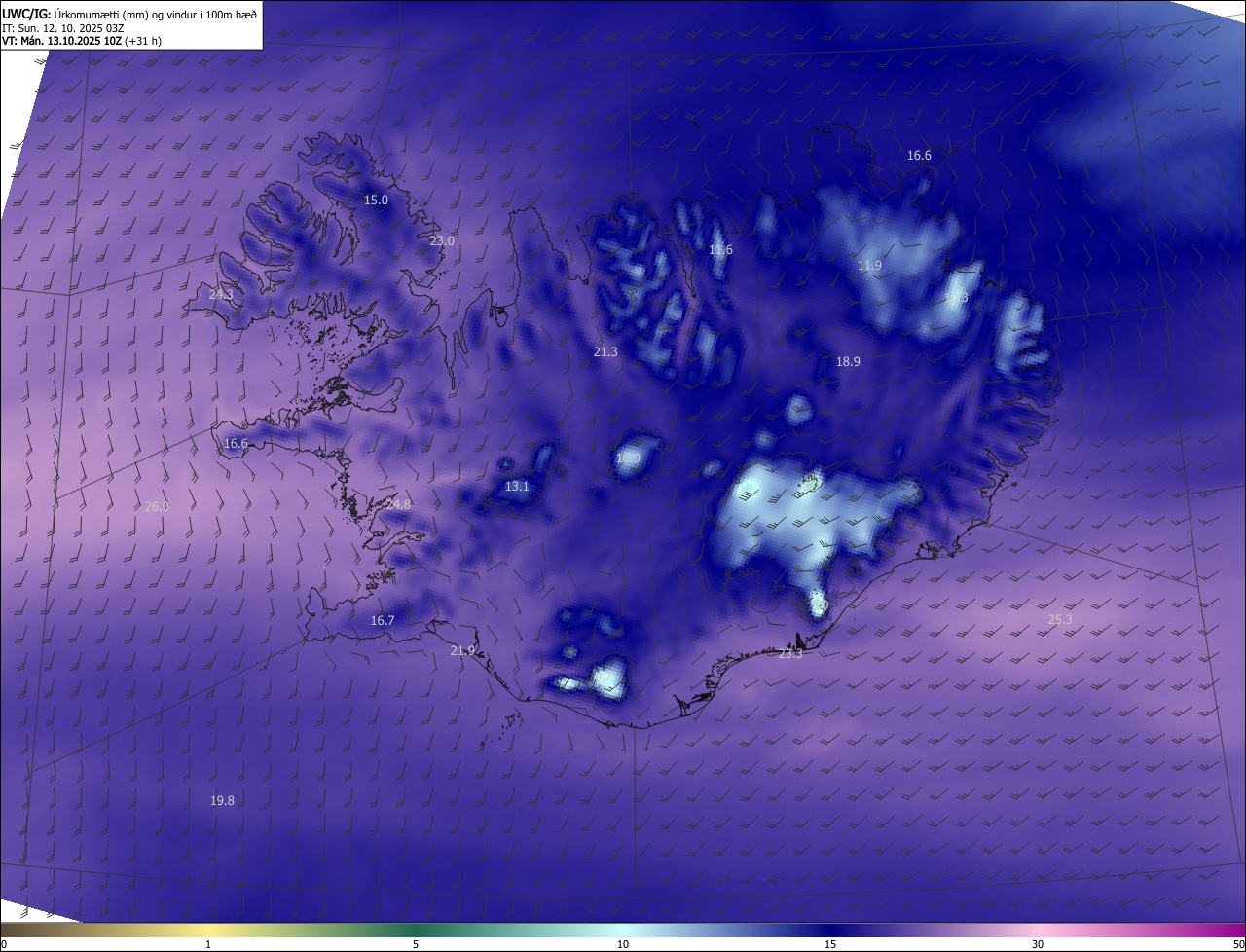Click the 16.7 value on the map

pos(383,620)
